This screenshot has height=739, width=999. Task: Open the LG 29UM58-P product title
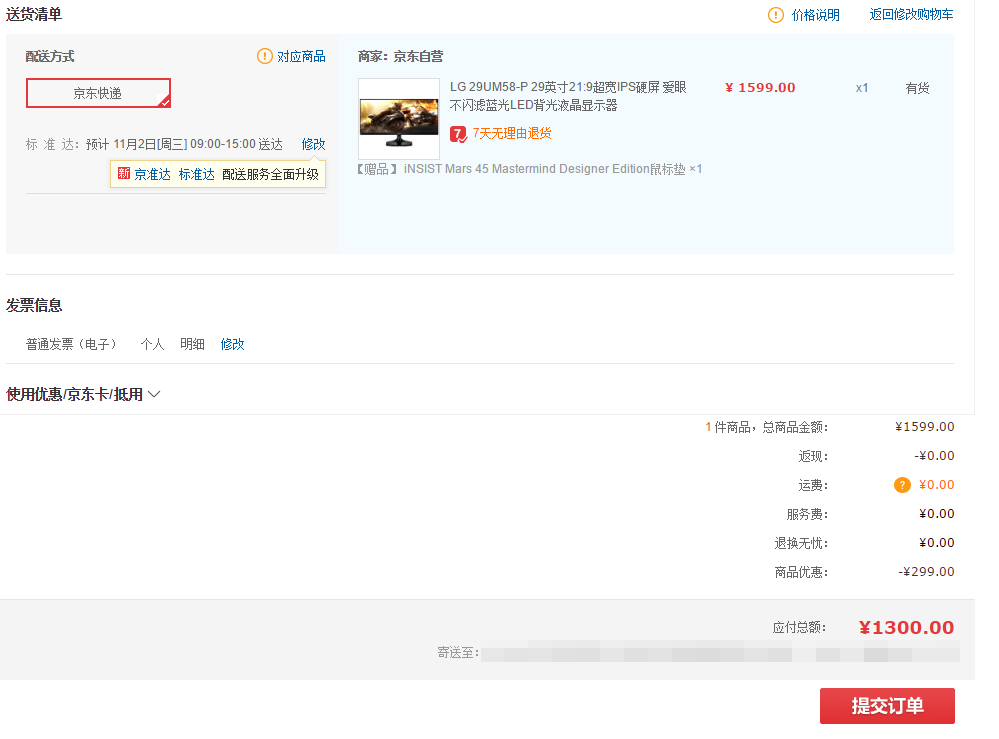tap(568, 96)
